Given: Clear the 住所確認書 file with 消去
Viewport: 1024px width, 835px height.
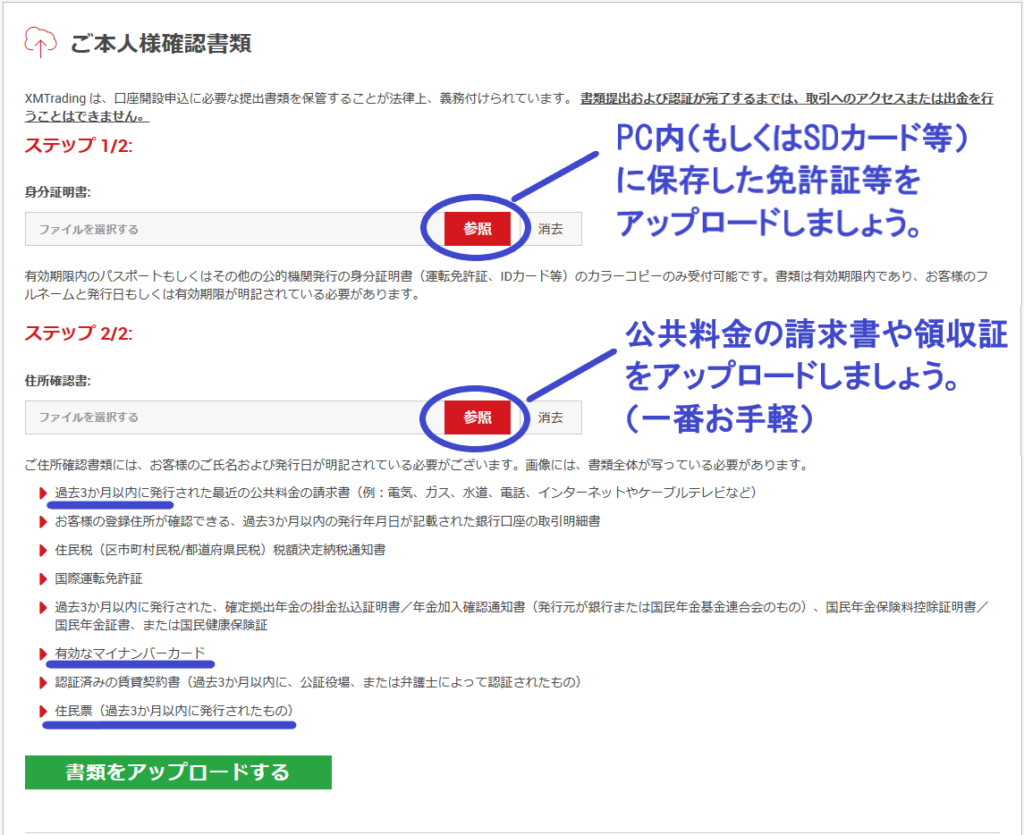Looking at the screenshot, I should (550, 417).
